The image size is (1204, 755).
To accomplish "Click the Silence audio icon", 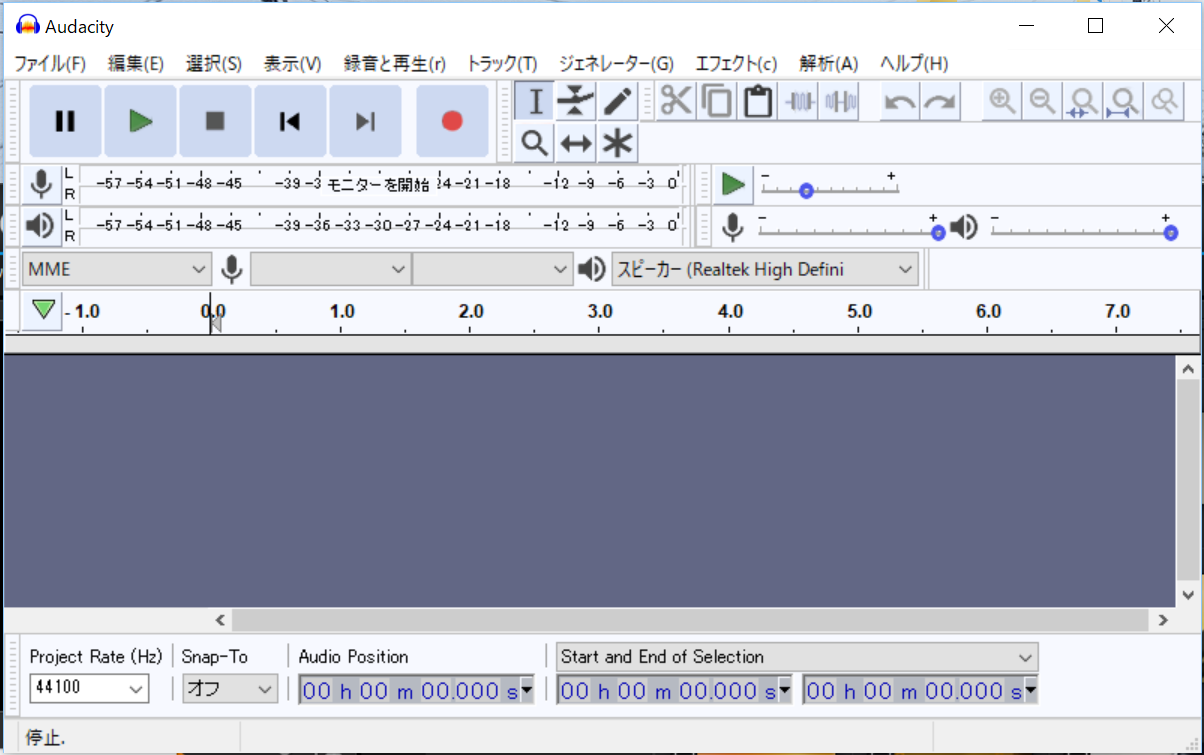I will point(840,101).
